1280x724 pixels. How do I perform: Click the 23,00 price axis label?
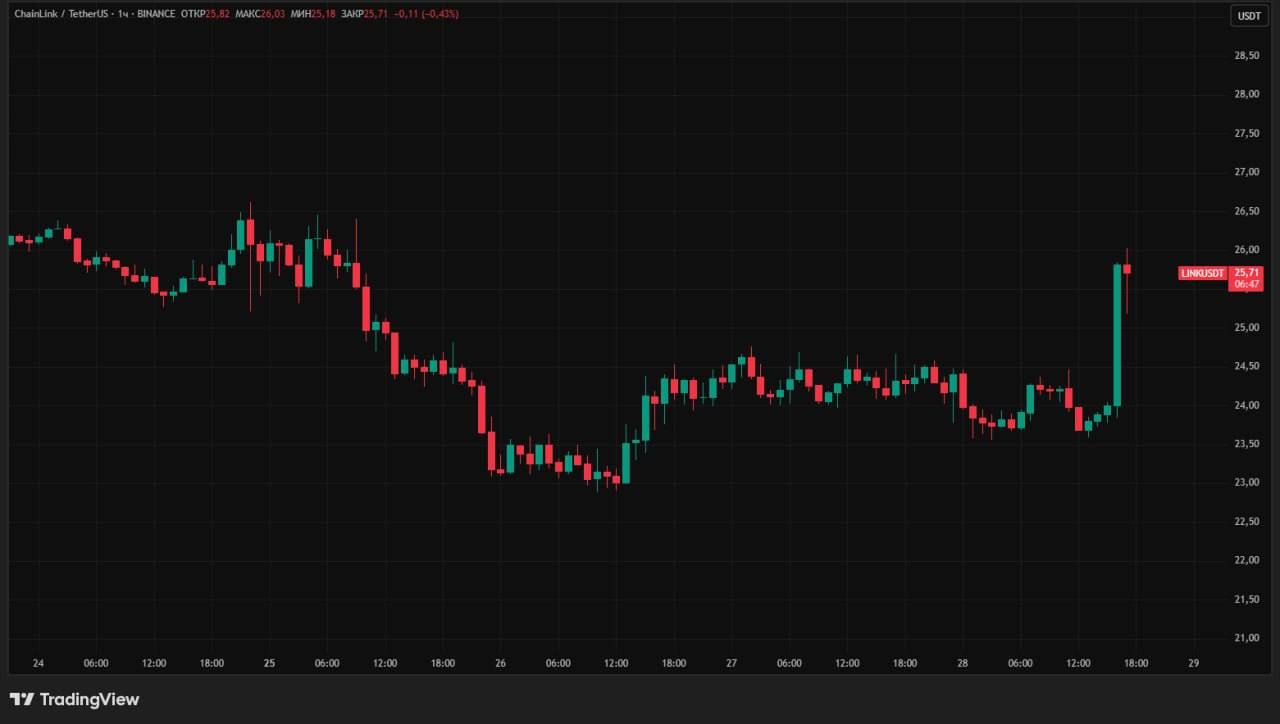[x=1246, y=483]
